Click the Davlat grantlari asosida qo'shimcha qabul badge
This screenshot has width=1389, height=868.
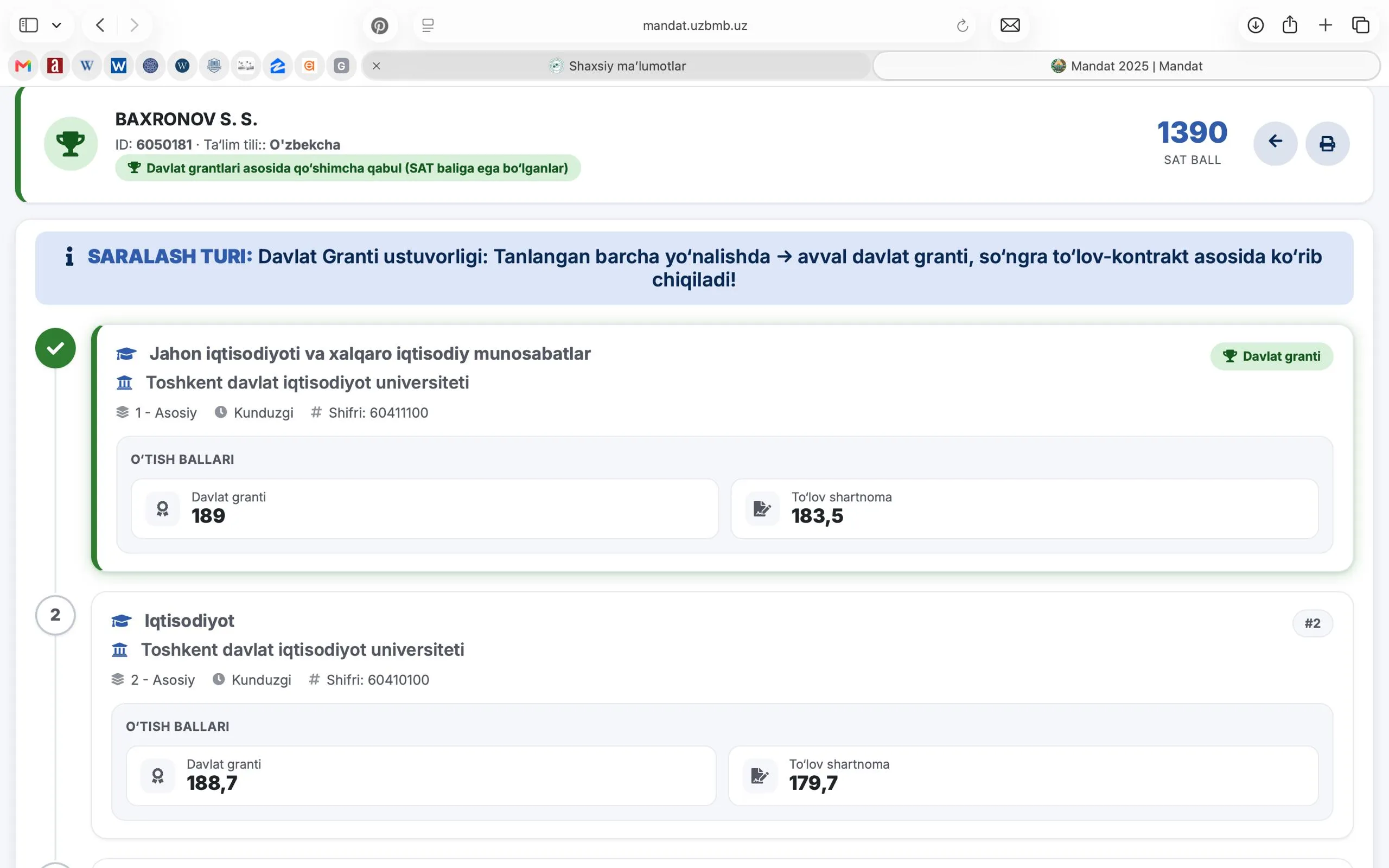[348, 168]
